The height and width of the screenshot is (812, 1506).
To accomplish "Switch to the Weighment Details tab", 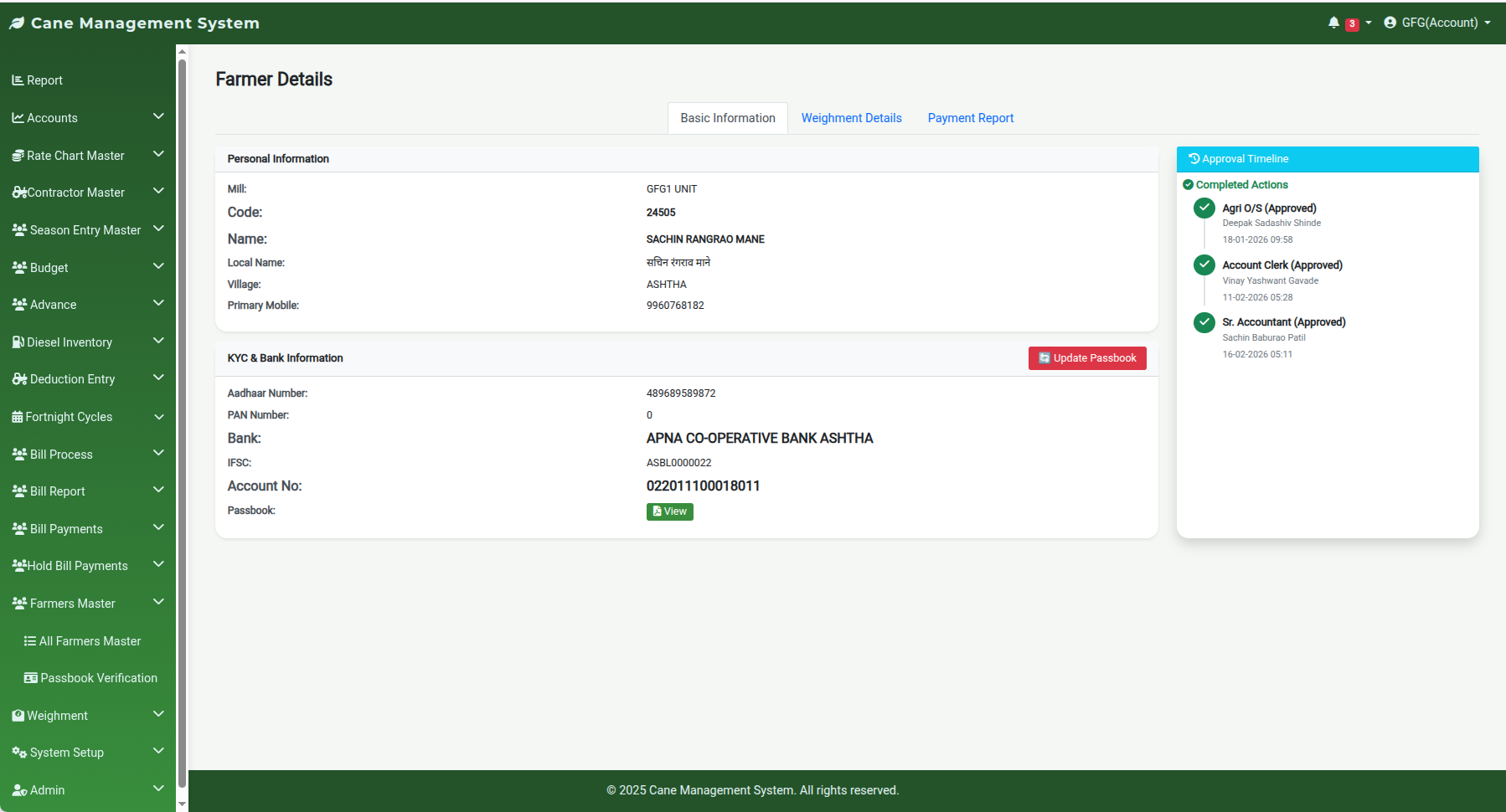I will coord(851,118).
